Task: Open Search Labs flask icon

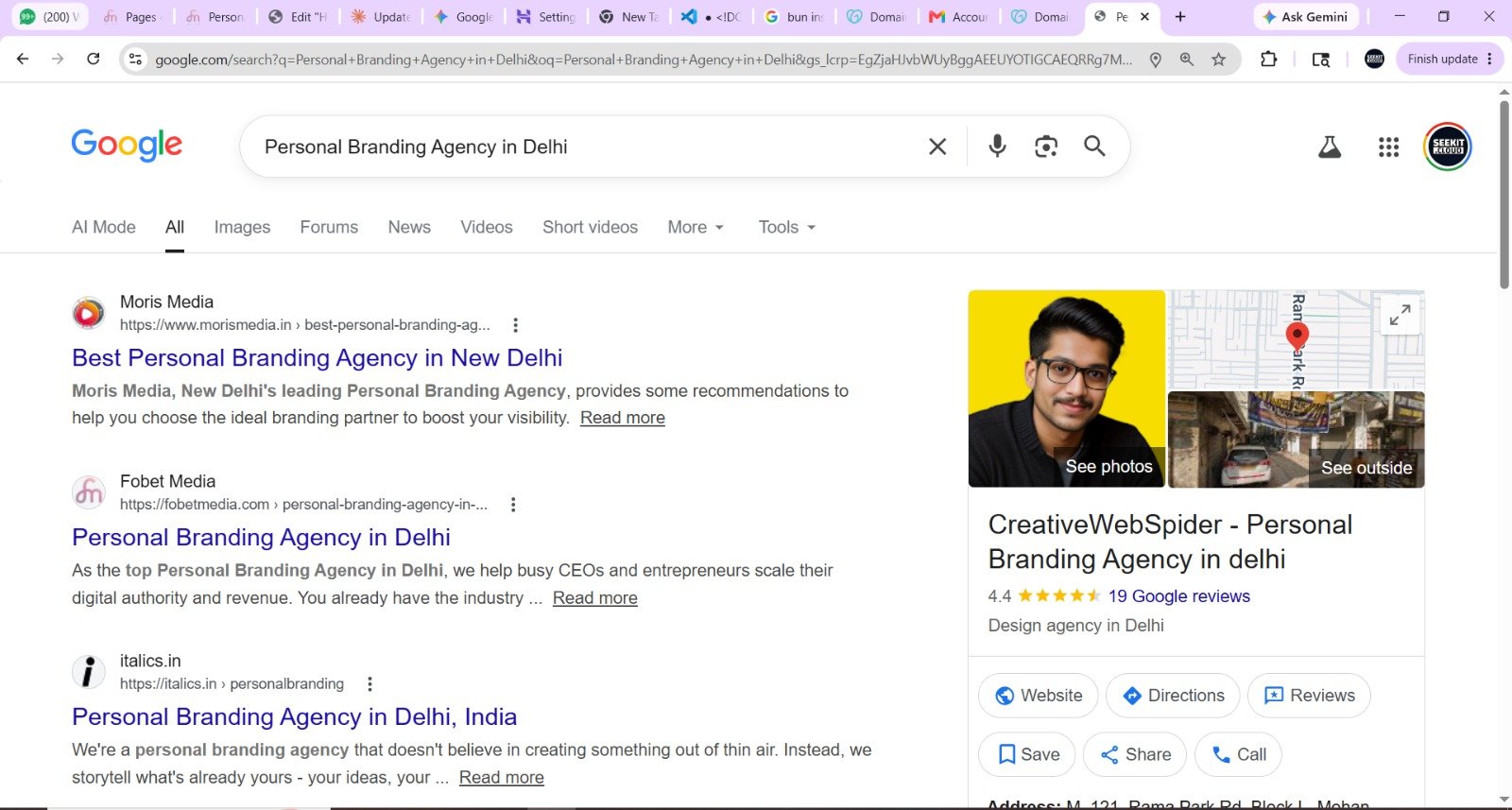Action: tap(1330, 146)
